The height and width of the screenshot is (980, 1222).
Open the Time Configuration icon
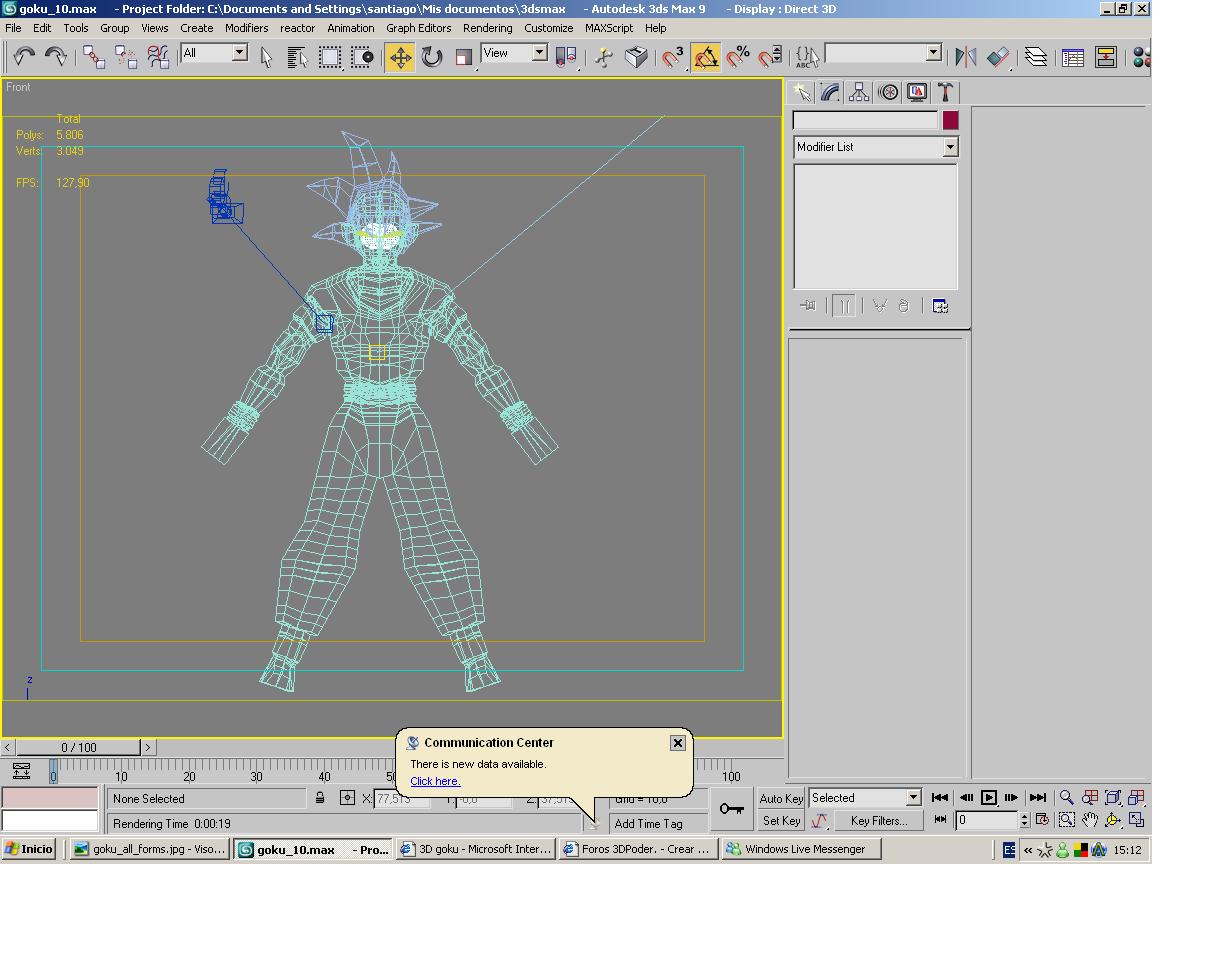pos(1041,820)
